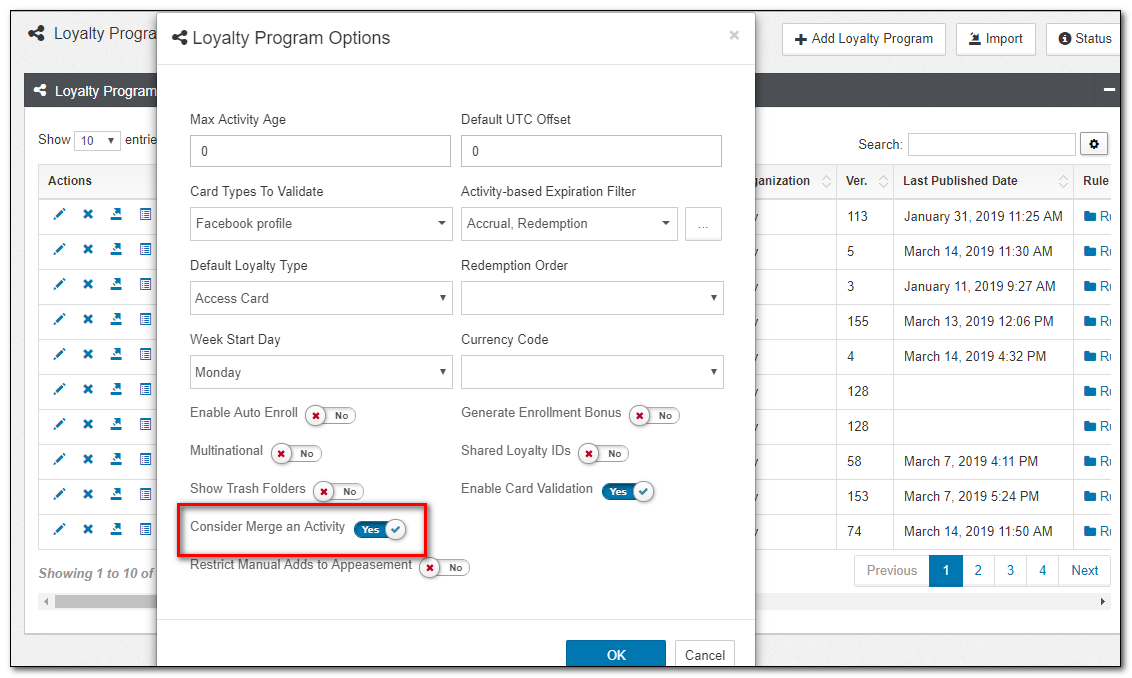Click OK to save options
This screenshot has height=678, width=1132.
[x=616, y=655]
